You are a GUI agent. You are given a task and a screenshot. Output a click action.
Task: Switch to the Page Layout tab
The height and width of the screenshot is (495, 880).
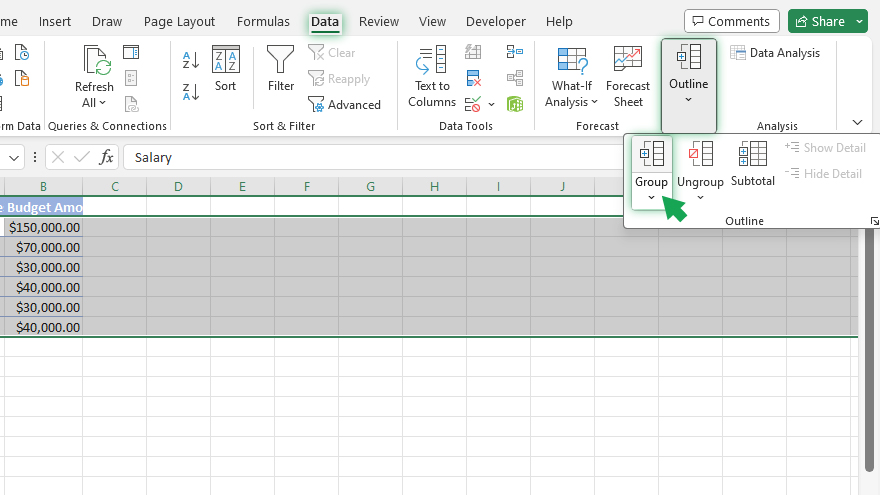coord(179,21)
